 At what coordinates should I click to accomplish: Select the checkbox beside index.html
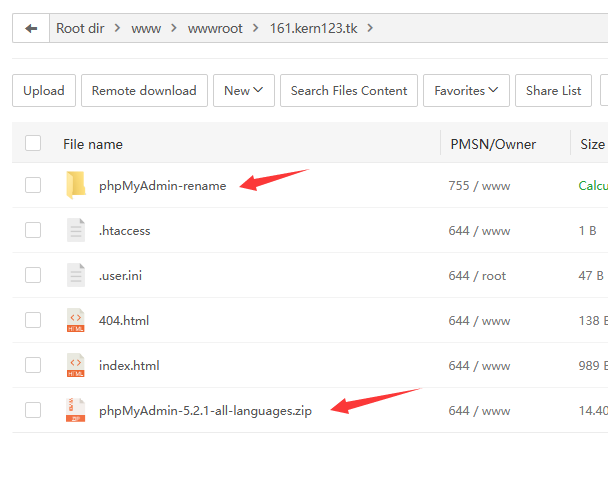pos(33,365)
